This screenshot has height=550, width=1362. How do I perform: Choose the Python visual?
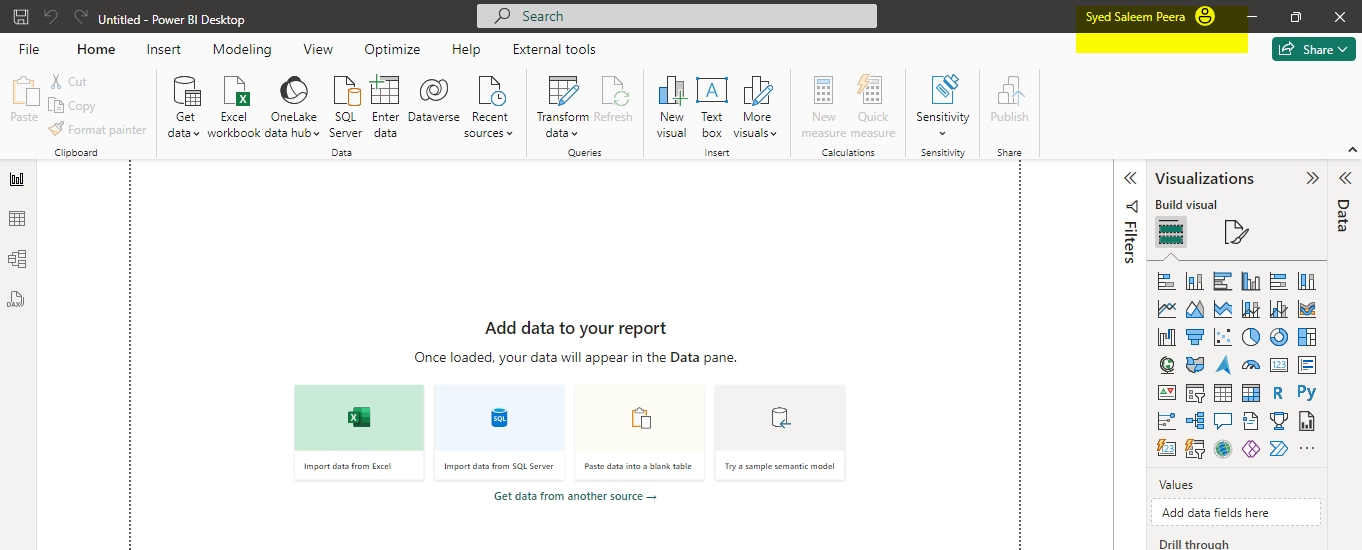click(x=1306, y=393)
